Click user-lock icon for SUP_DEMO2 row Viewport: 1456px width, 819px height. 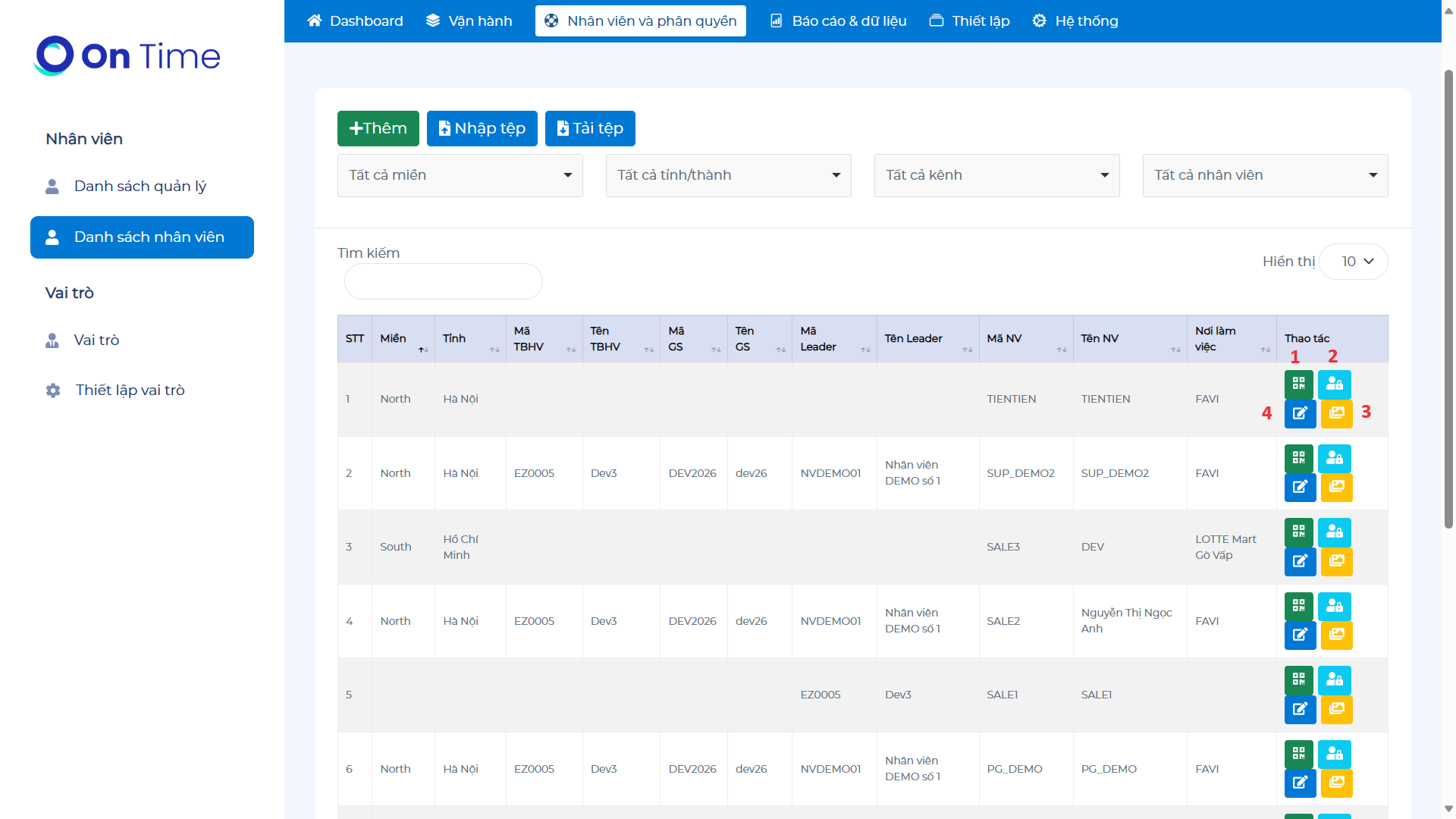point(1335,458)
